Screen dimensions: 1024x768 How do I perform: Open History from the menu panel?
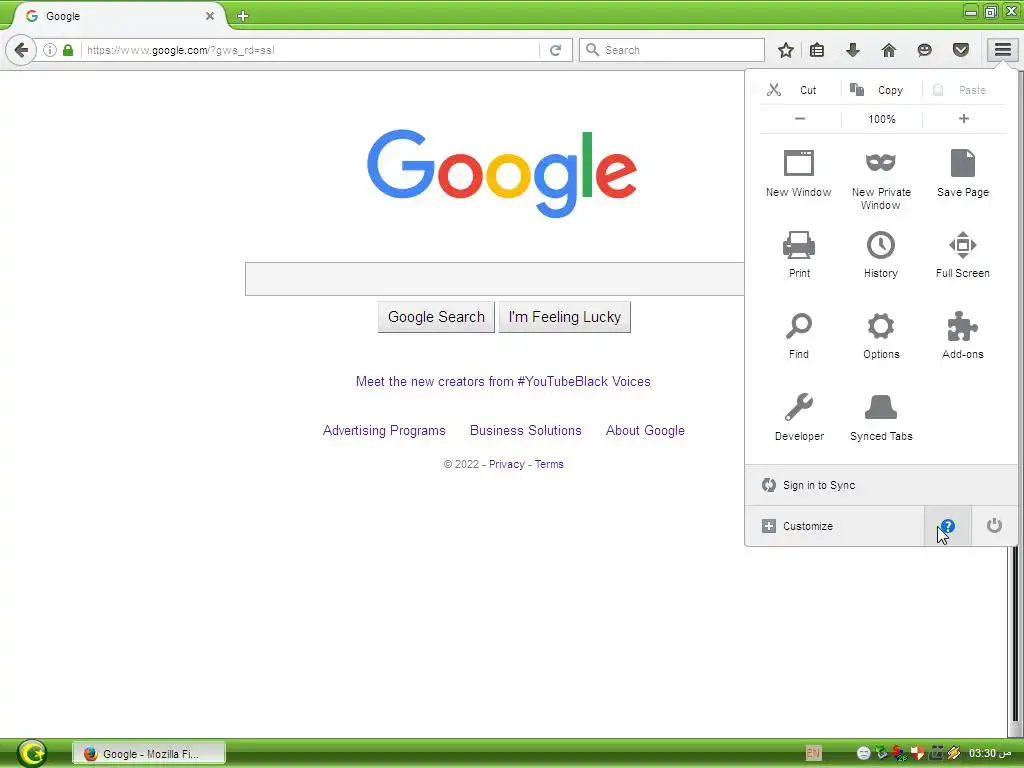881,255
